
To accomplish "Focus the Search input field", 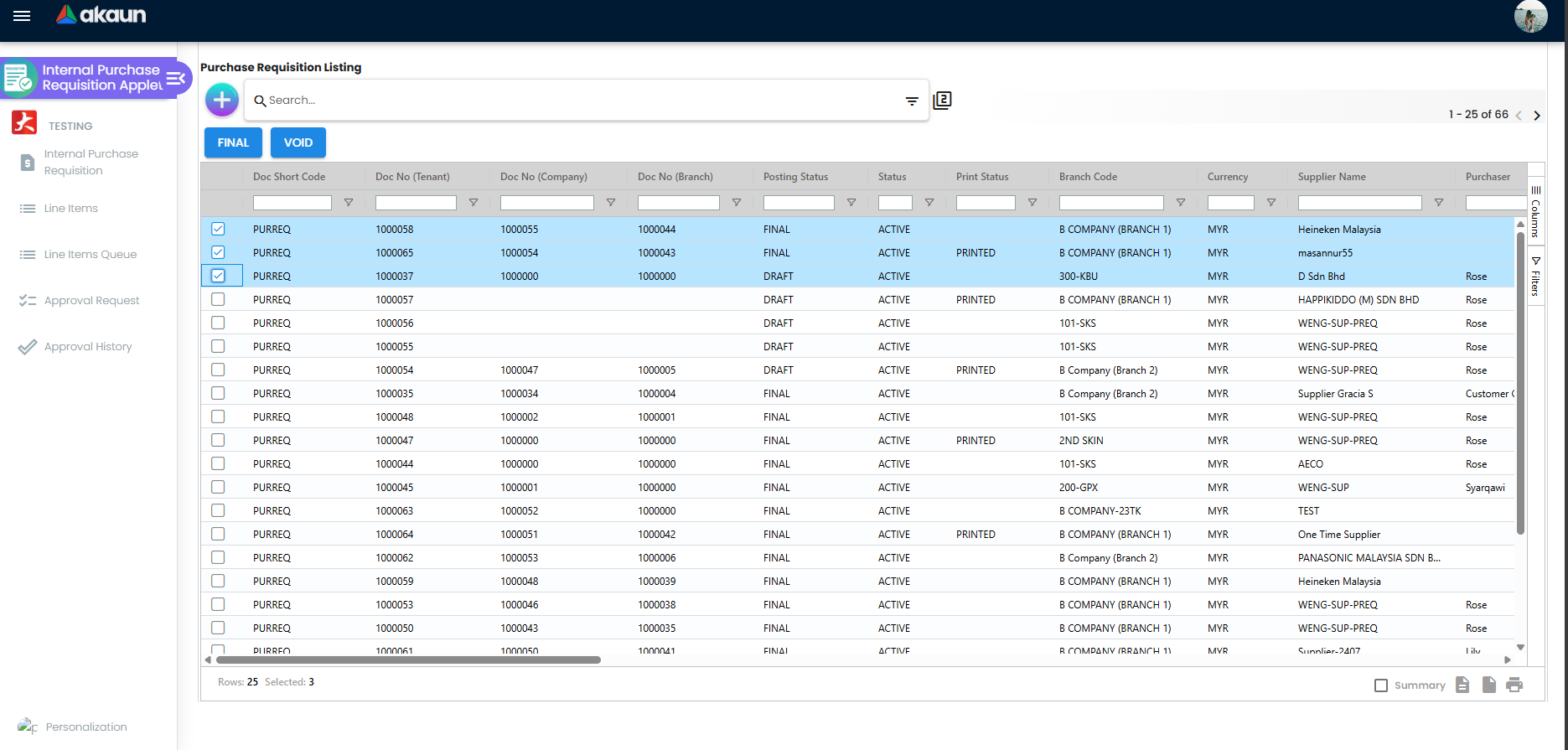I will [582, 101].
